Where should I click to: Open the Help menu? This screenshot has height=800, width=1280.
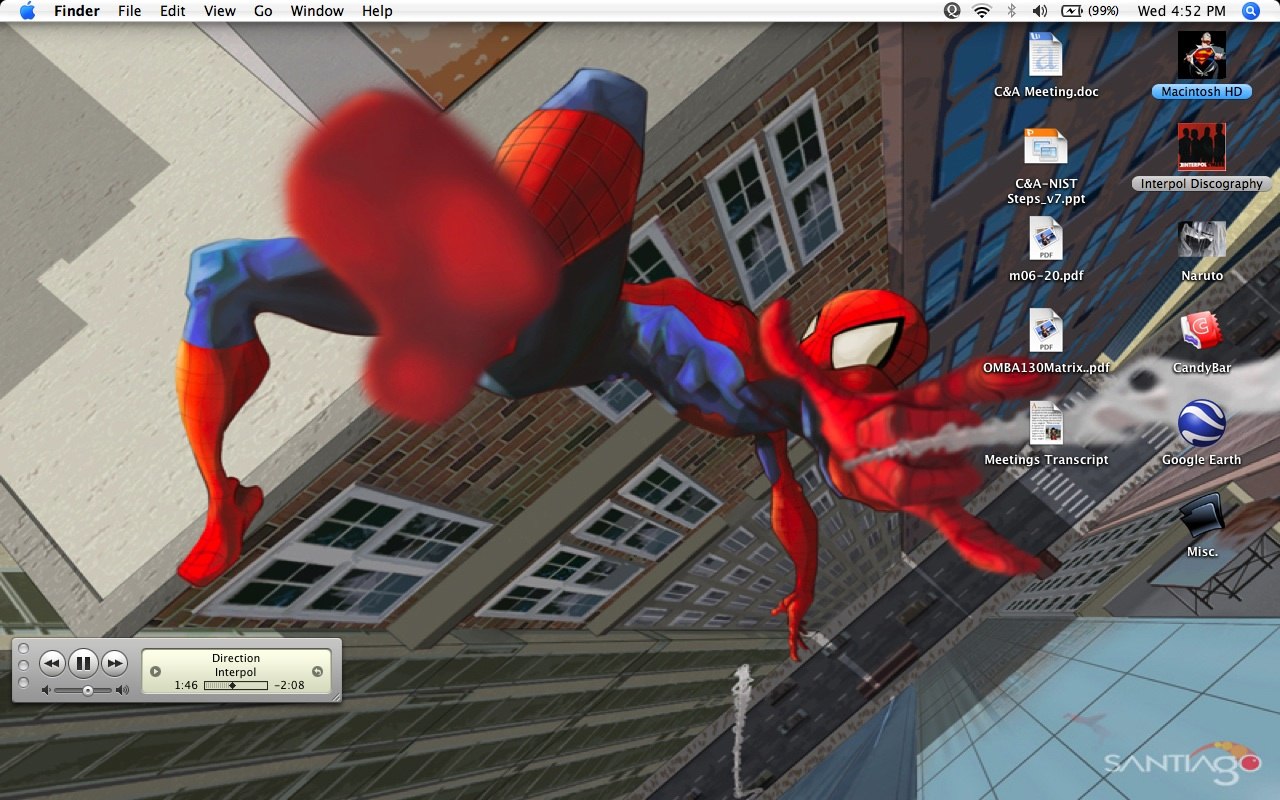click(377, 11)
